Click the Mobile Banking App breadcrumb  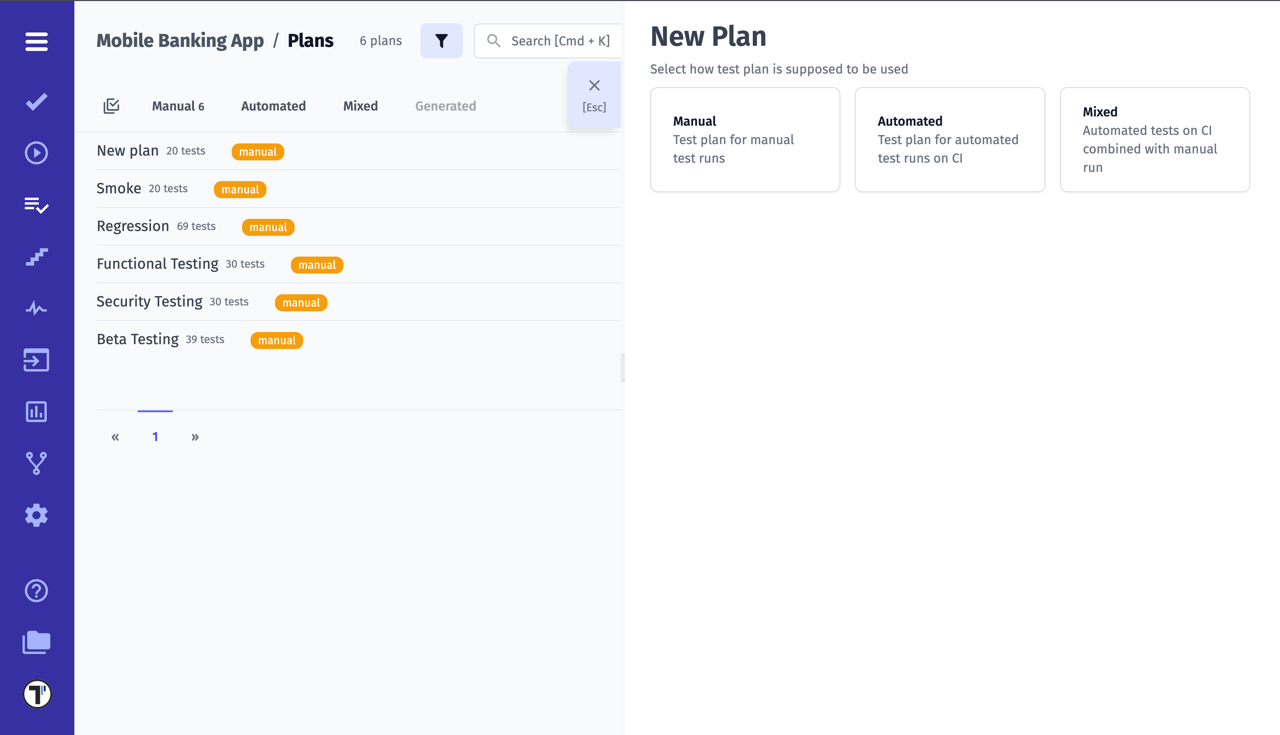point(179,40)
